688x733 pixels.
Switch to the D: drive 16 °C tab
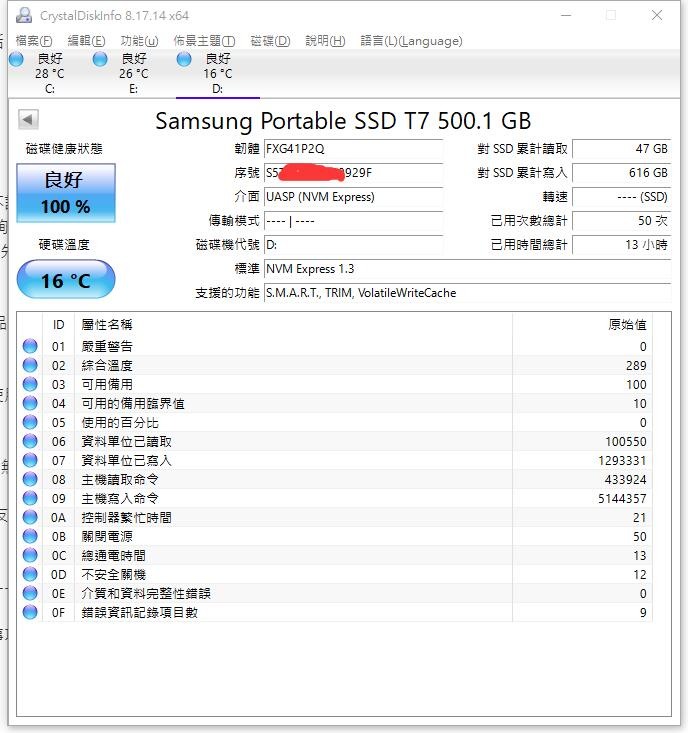pyautogui.click(x=218, y=73)
